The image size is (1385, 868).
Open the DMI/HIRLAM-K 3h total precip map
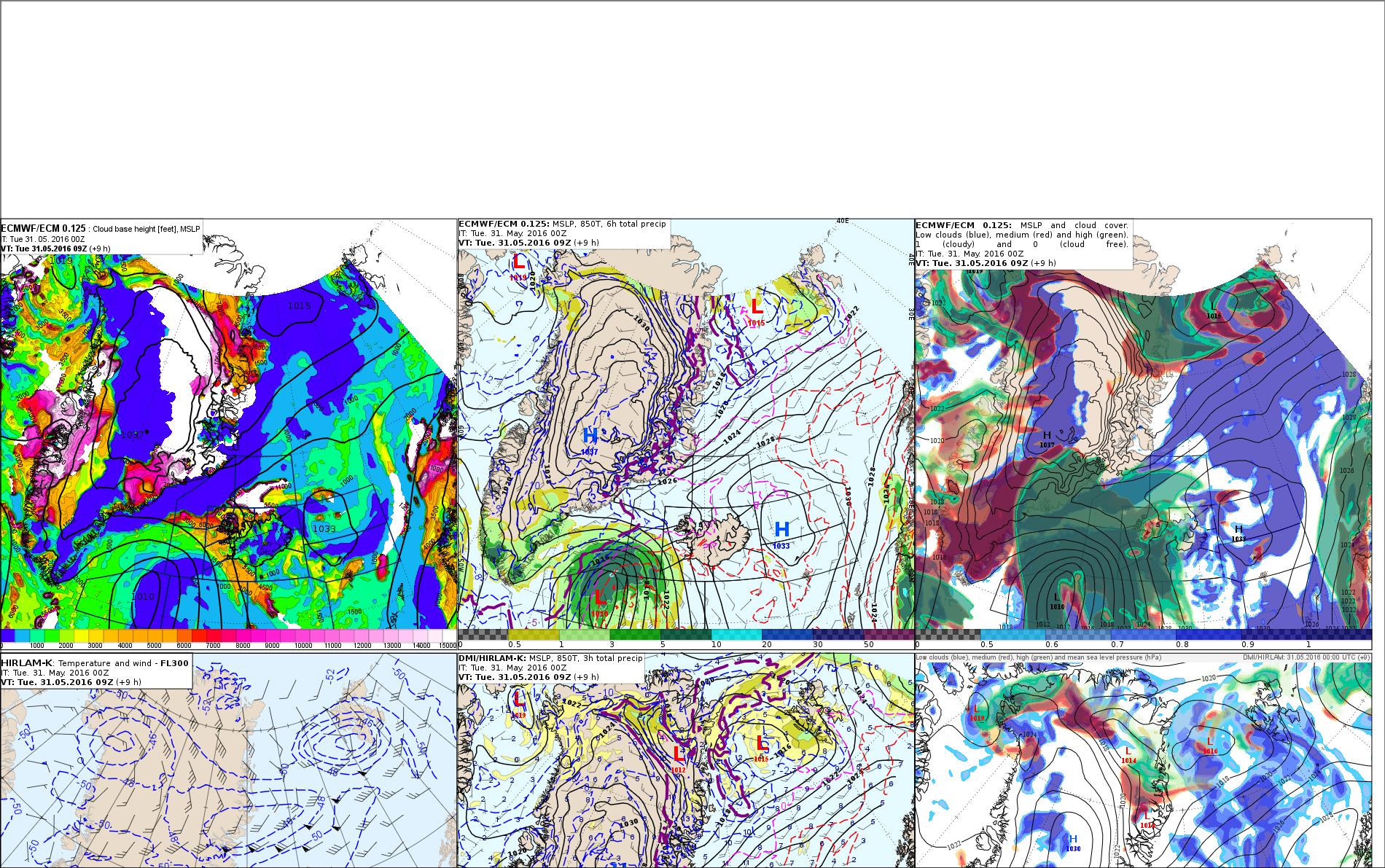685,760
